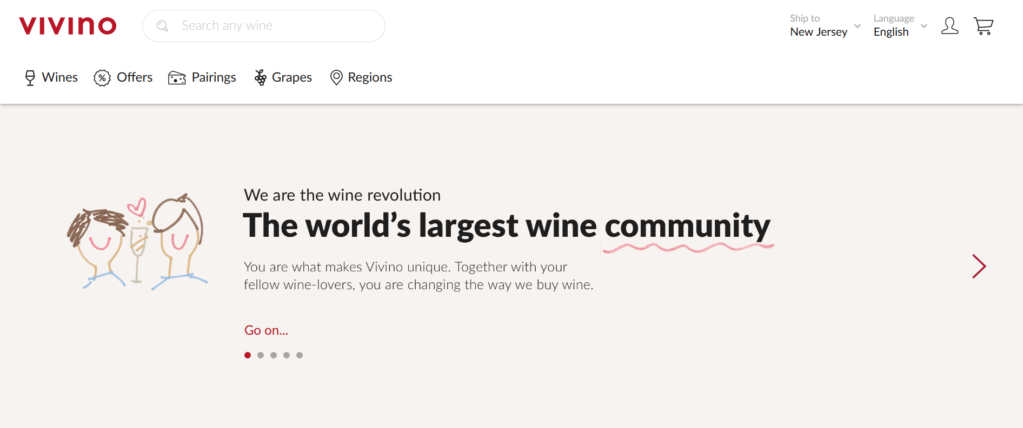The height and width of the screenshot is (428, 1023).
Task: Click the percent badge icon beside Offers
Action: click(102, 78)
